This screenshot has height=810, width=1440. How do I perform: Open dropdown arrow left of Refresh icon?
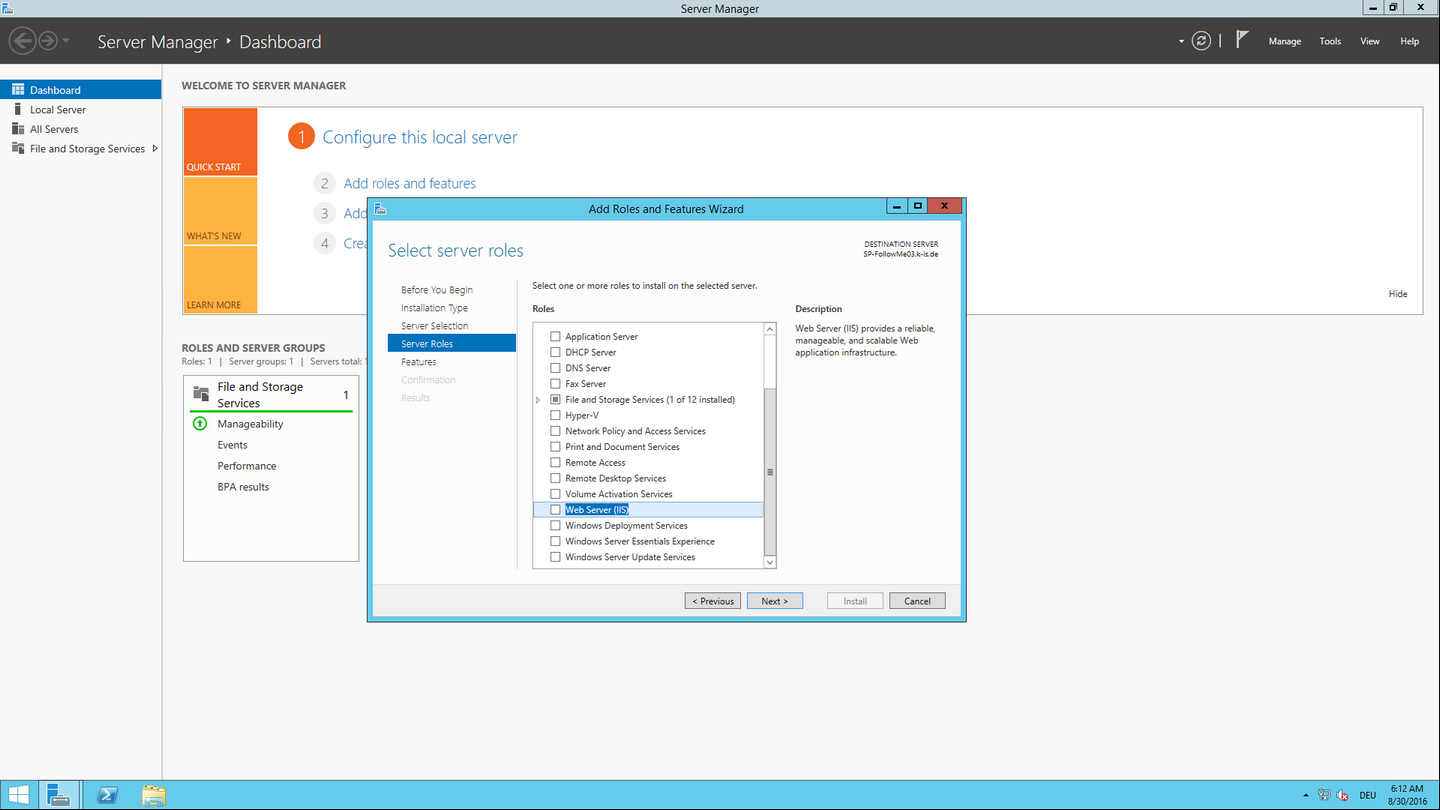[1181, 42]
